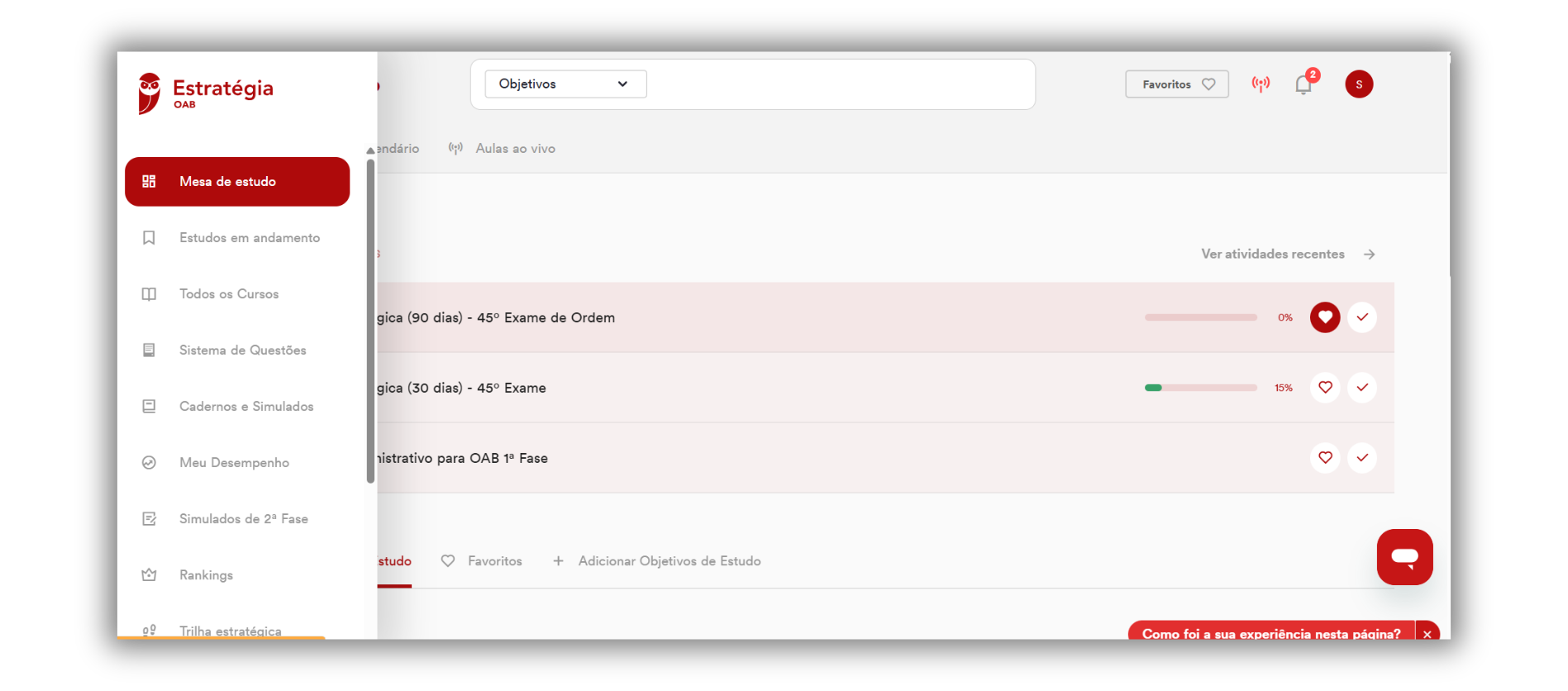Mark OAB 1ª Fase course as done

click(1362, 458)
